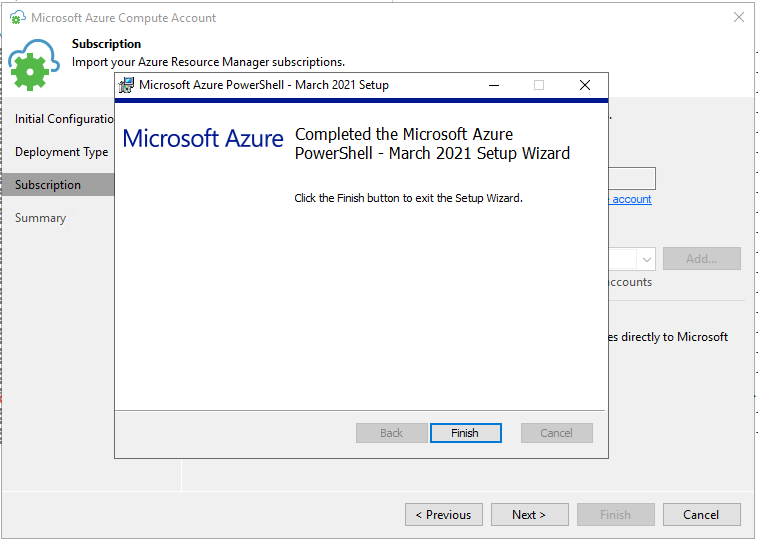Click Finish in the Azure PowerShell Setup dialog

tap(466, 433)
